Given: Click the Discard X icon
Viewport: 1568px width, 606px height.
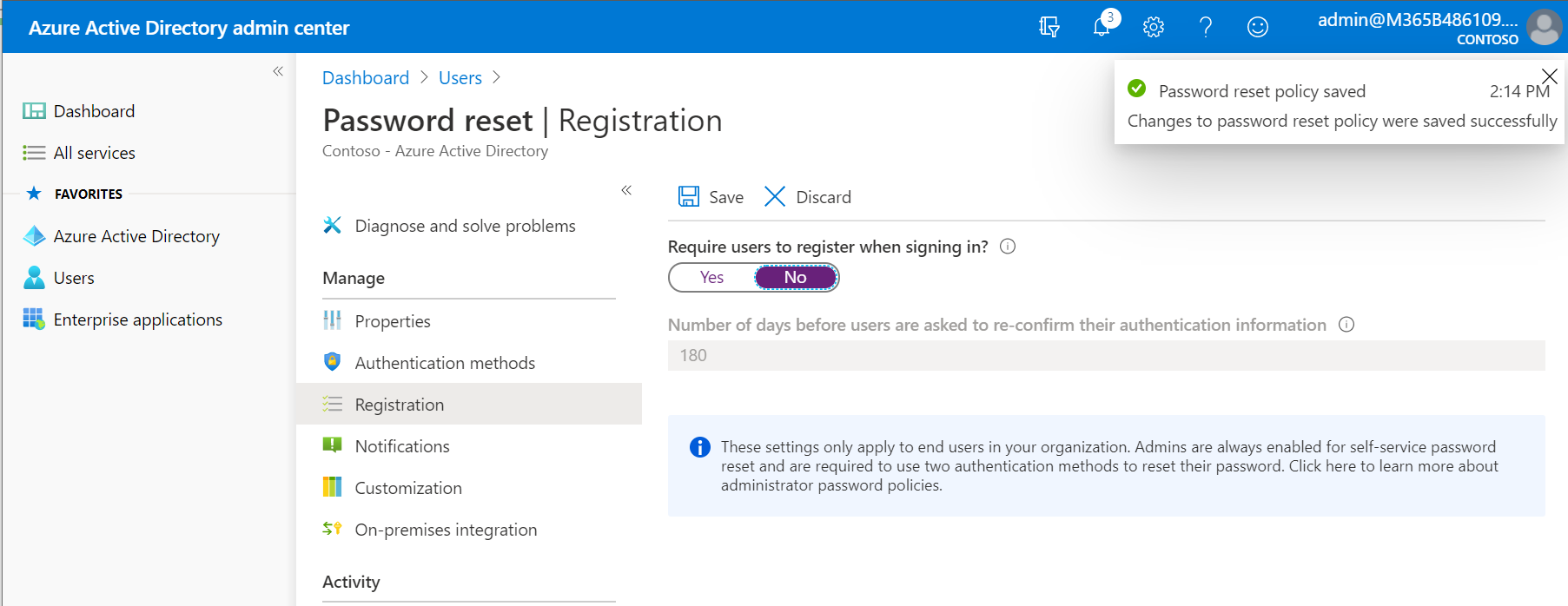Looking at the screenshot, I should [x=775, y=196].
